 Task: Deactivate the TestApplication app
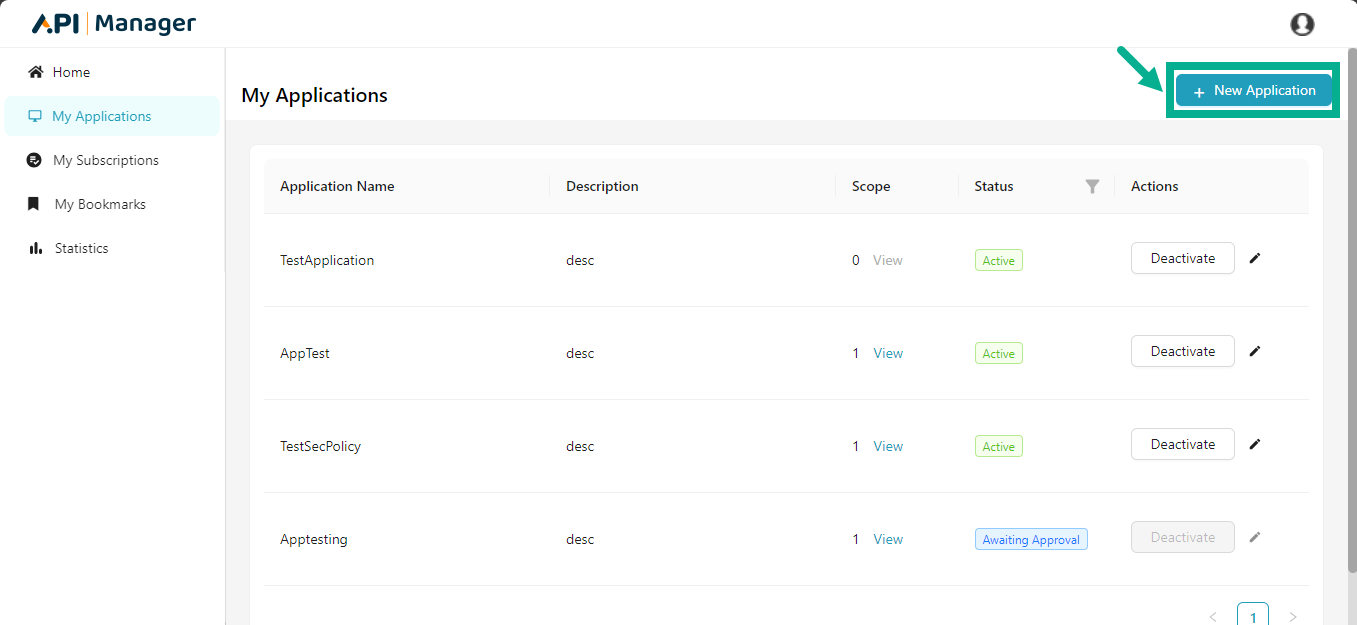[x=1182, y=258]
